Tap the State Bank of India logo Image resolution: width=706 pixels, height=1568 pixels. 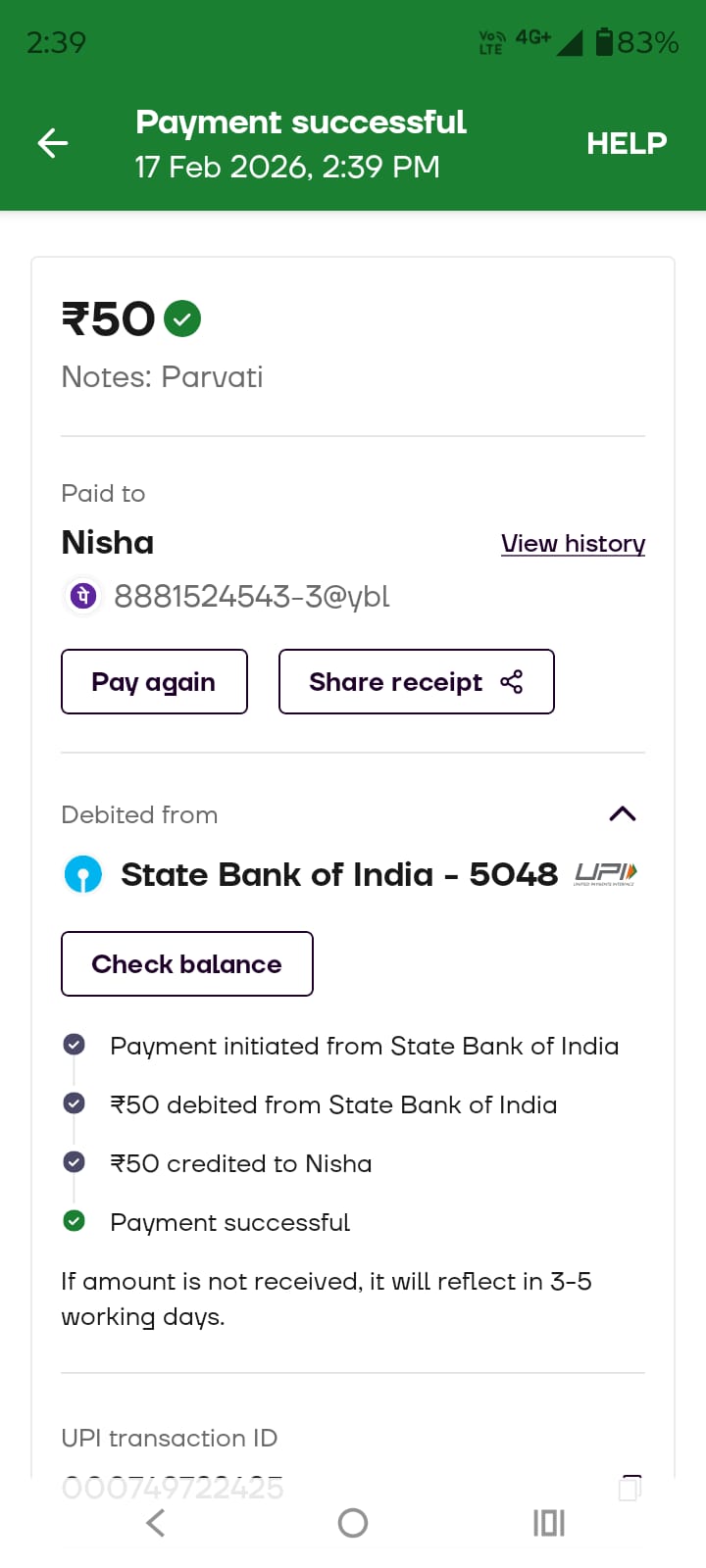83,874
